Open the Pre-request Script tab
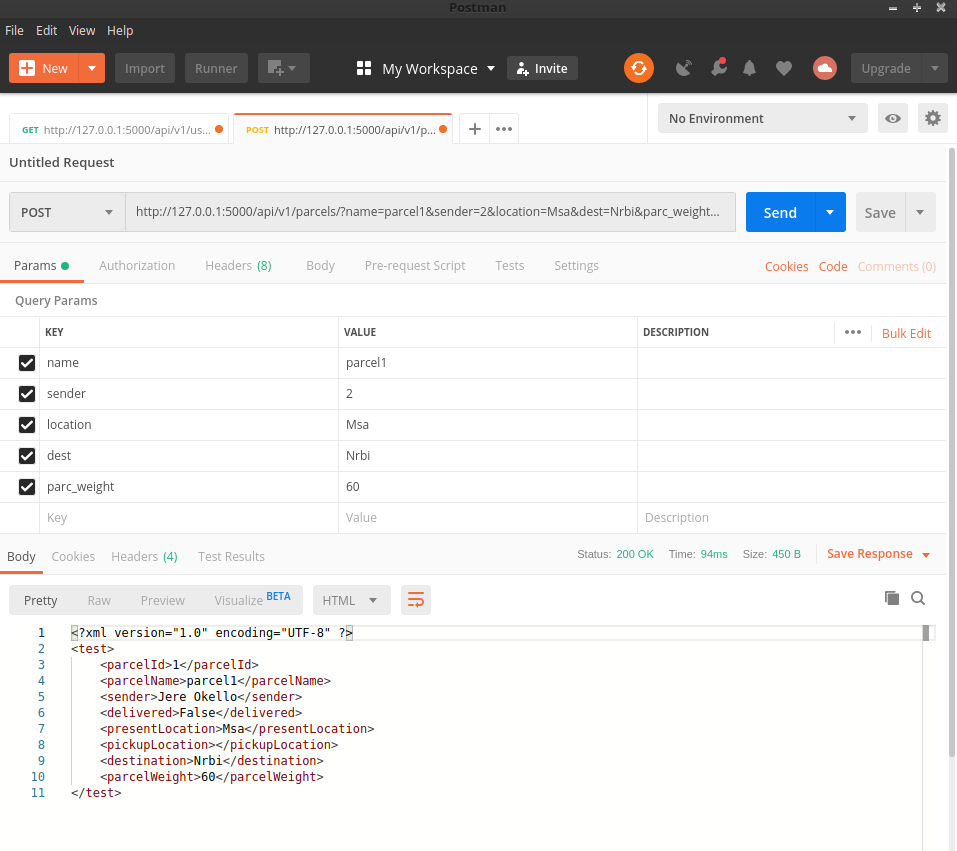The height and width of the screenshot is (851, 957). [415, 266]
